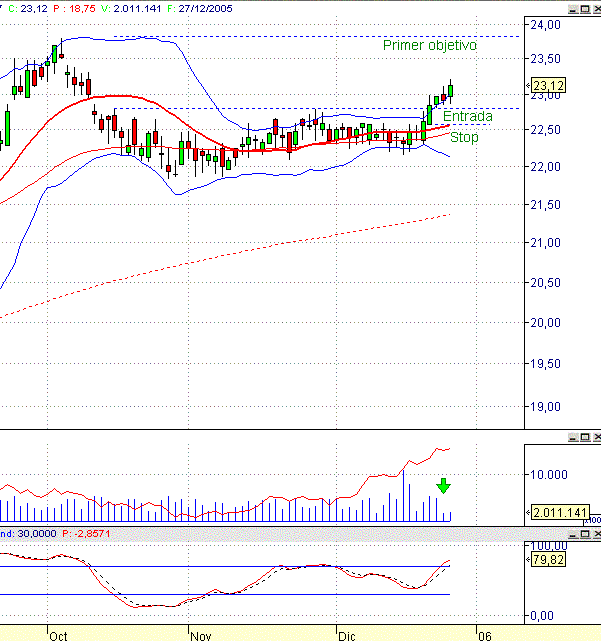Select the 2.011.141 volume value tag
The width and height of the screenshot is (601, 641).
pyautogui.click(x=560, y=512)
